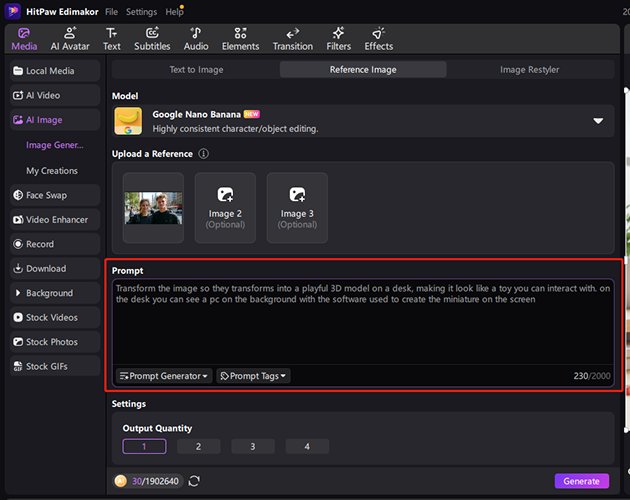Screen dimensions: 630x500
Task: Open the Elements panel icon
Action: click(x=240, y=38)
